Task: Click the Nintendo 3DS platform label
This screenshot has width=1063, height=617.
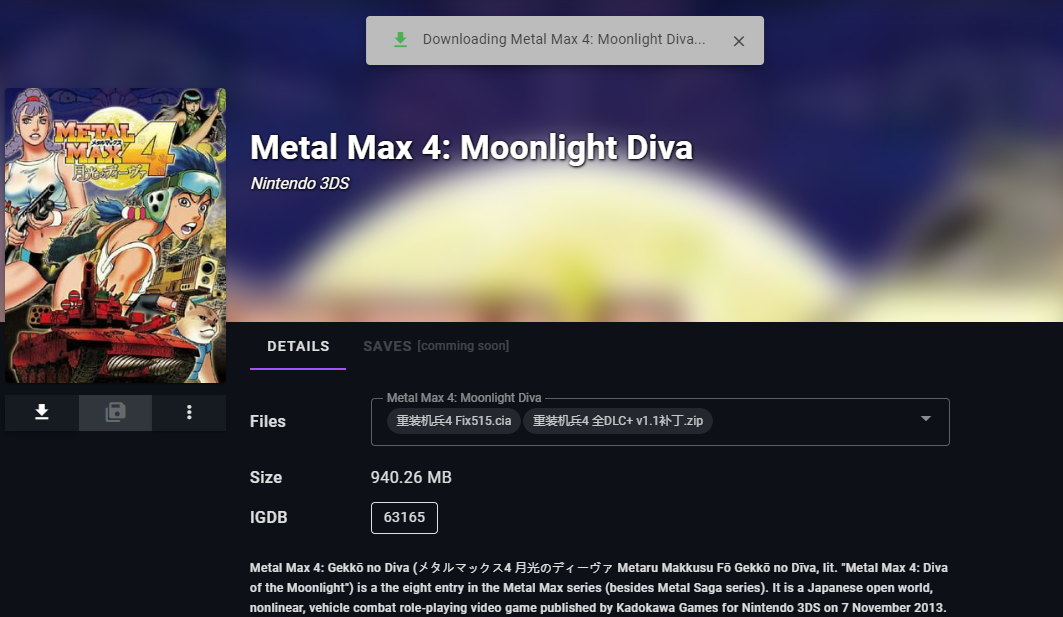Action: pos(299,184)
